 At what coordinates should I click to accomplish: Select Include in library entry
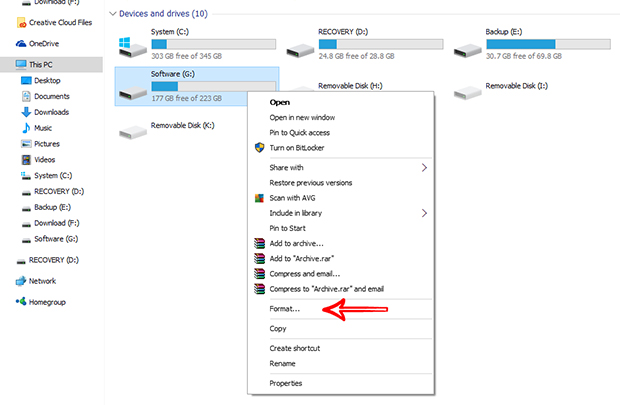(296, 213)
